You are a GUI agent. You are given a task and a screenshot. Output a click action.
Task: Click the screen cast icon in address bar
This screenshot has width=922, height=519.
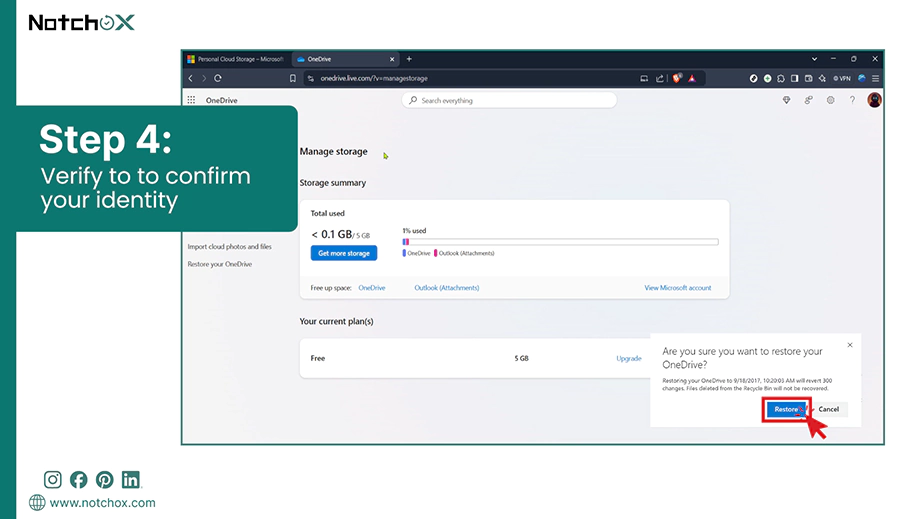(x=644, y=78)
